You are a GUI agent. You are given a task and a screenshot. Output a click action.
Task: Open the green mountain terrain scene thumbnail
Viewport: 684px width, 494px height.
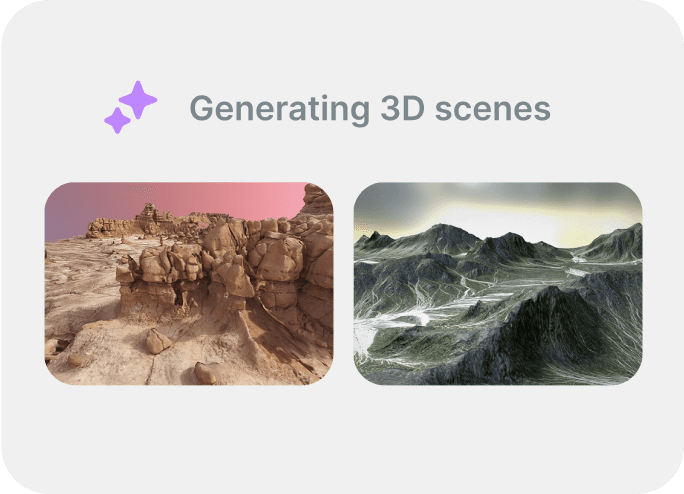coord(498,284)
